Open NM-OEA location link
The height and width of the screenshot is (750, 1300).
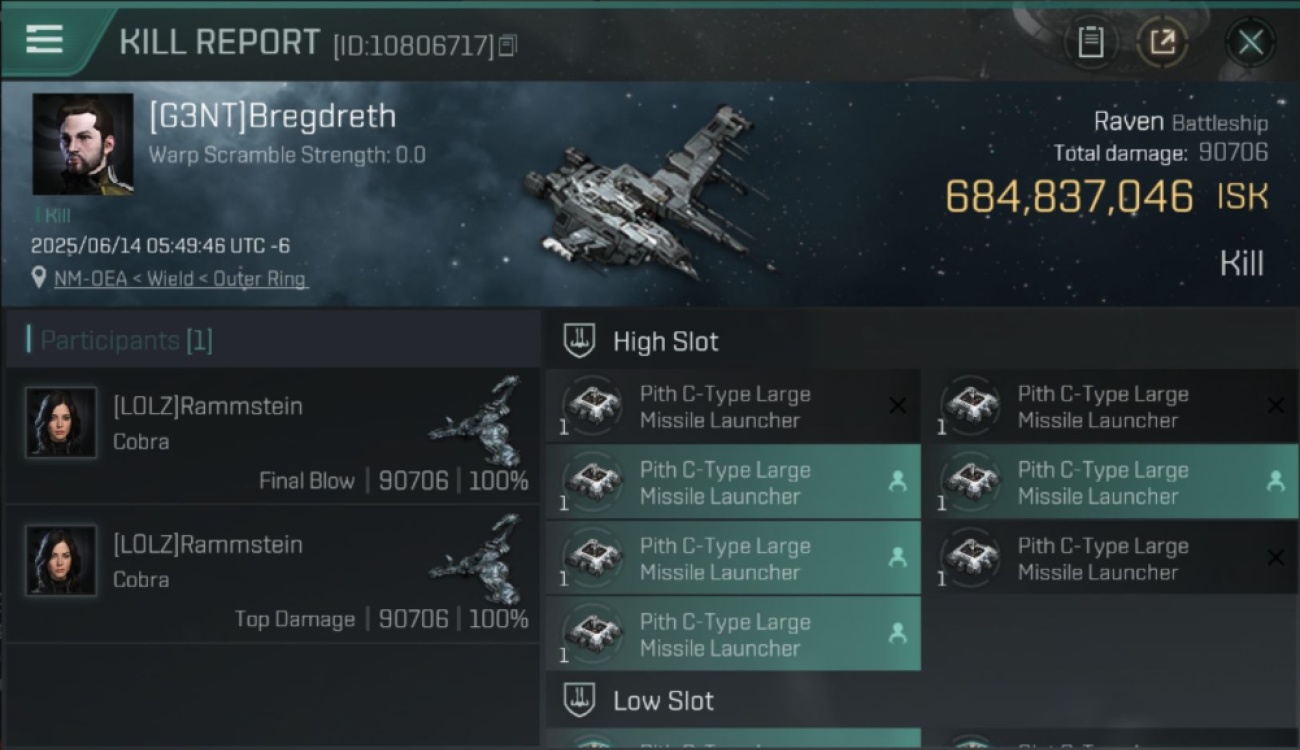point(181,279)
